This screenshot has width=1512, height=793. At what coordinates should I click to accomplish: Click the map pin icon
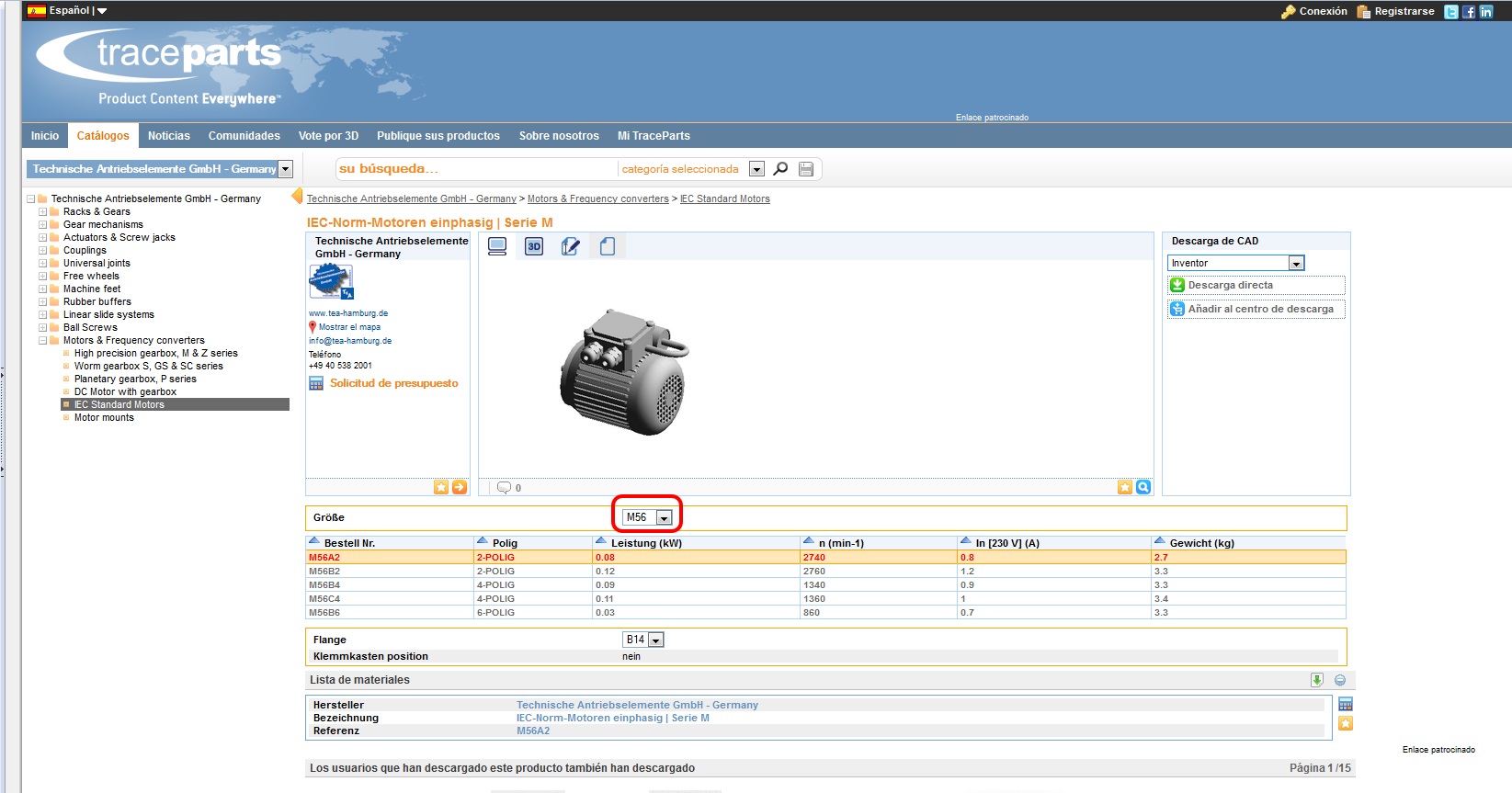[313, 327]
